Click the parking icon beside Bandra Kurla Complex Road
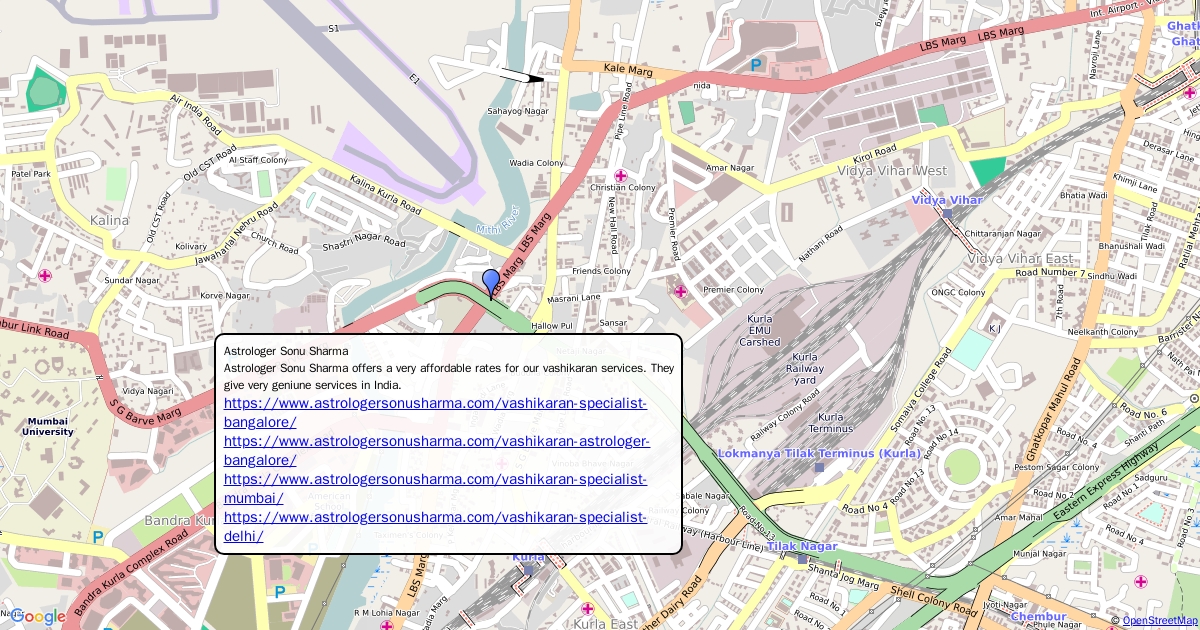The image size is (1200, 630). click(98, 537)
